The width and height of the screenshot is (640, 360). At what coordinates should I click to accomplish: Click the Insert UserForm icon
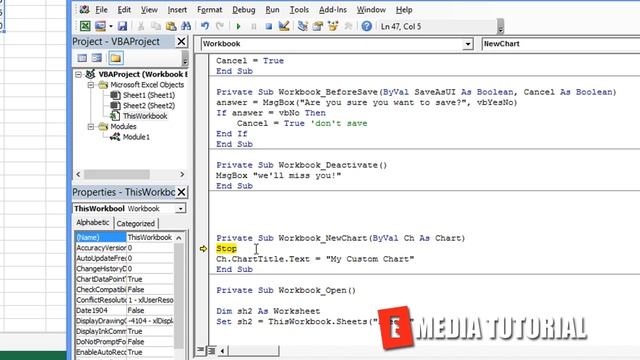(100, 26)
